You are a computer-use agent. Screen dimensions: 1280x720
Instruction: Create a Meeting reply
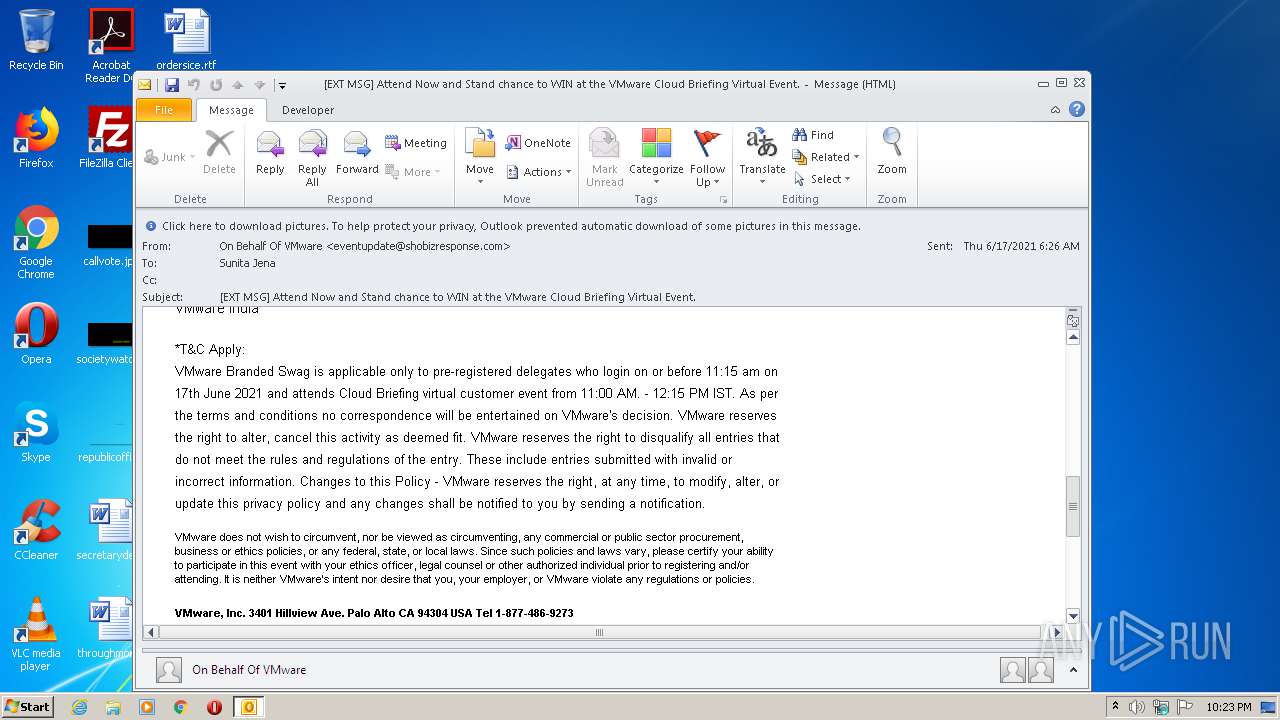coord(416,143)
